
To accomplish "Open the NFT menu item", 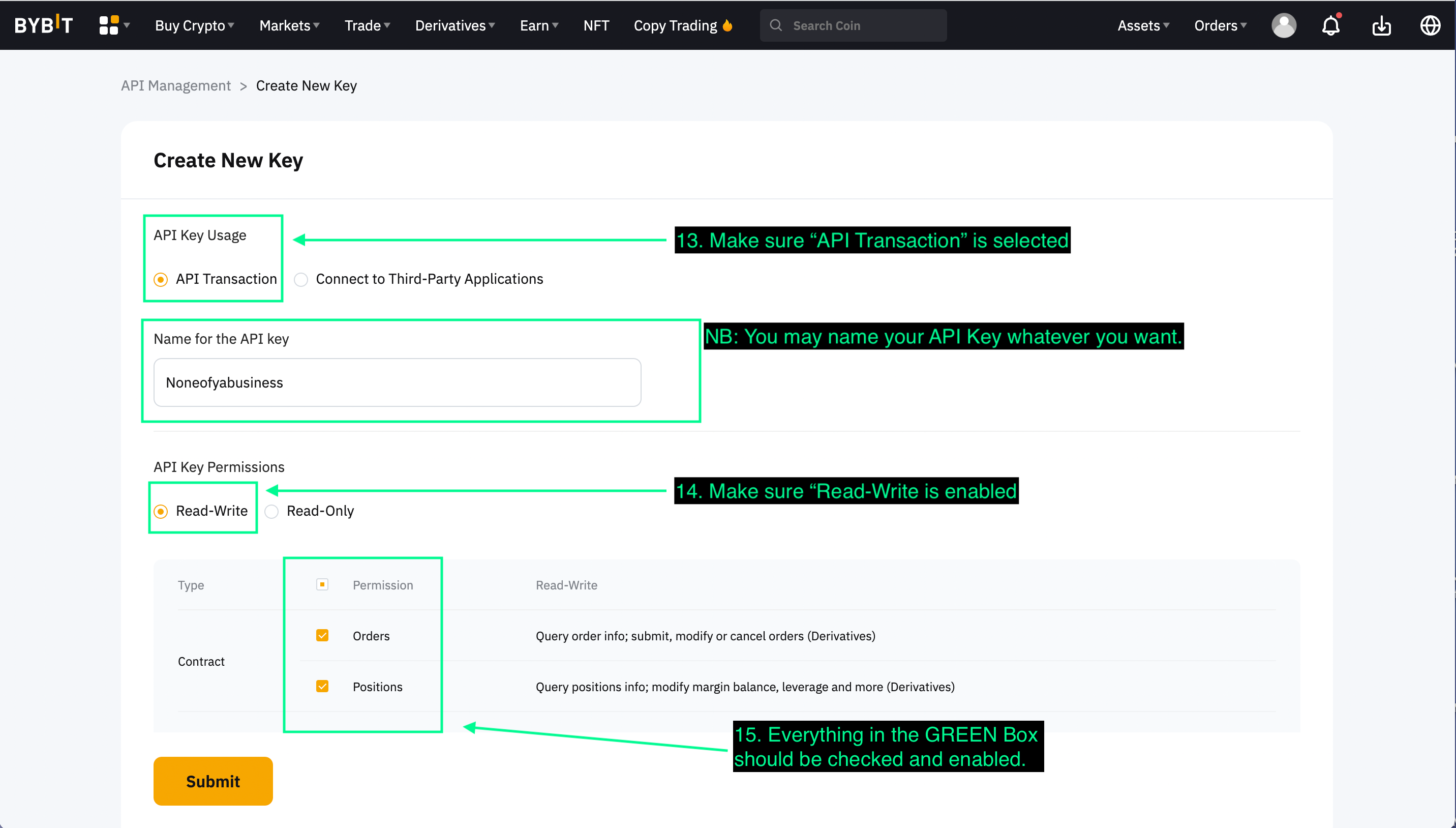I will click(596, 25).
